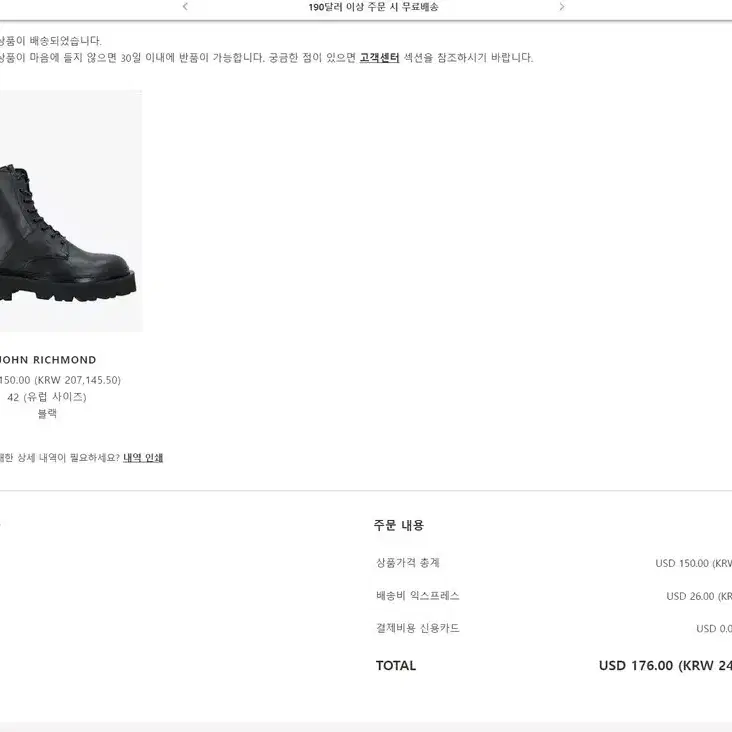Open the black lace-up boot product image
732x732 pixels.
coord(71,211)
